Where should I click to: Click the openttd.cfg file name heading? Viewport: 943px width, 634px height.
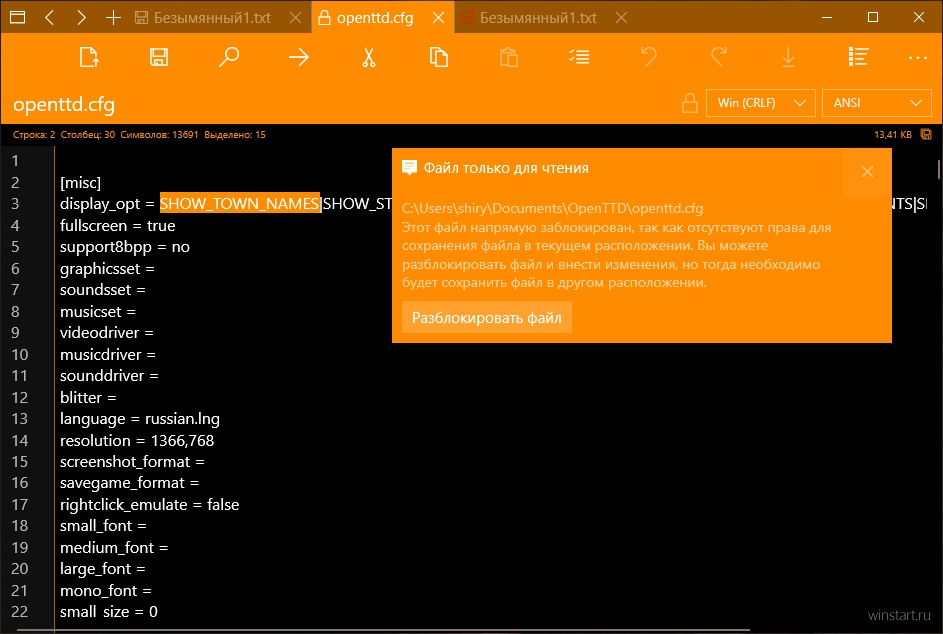click(64, 105)
